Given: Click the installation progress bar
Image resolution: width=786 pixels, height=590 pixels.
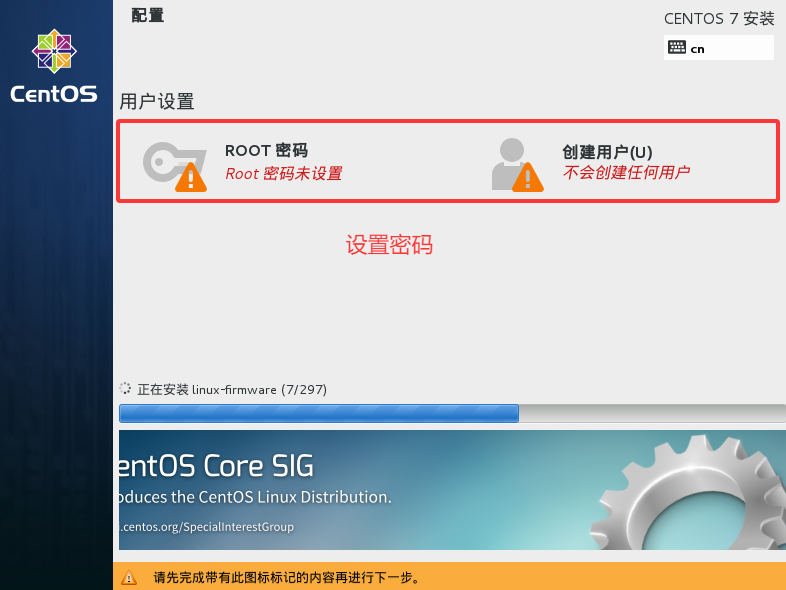Looking at the screenshot, I should pyautogui.click(x=452, y=414).
